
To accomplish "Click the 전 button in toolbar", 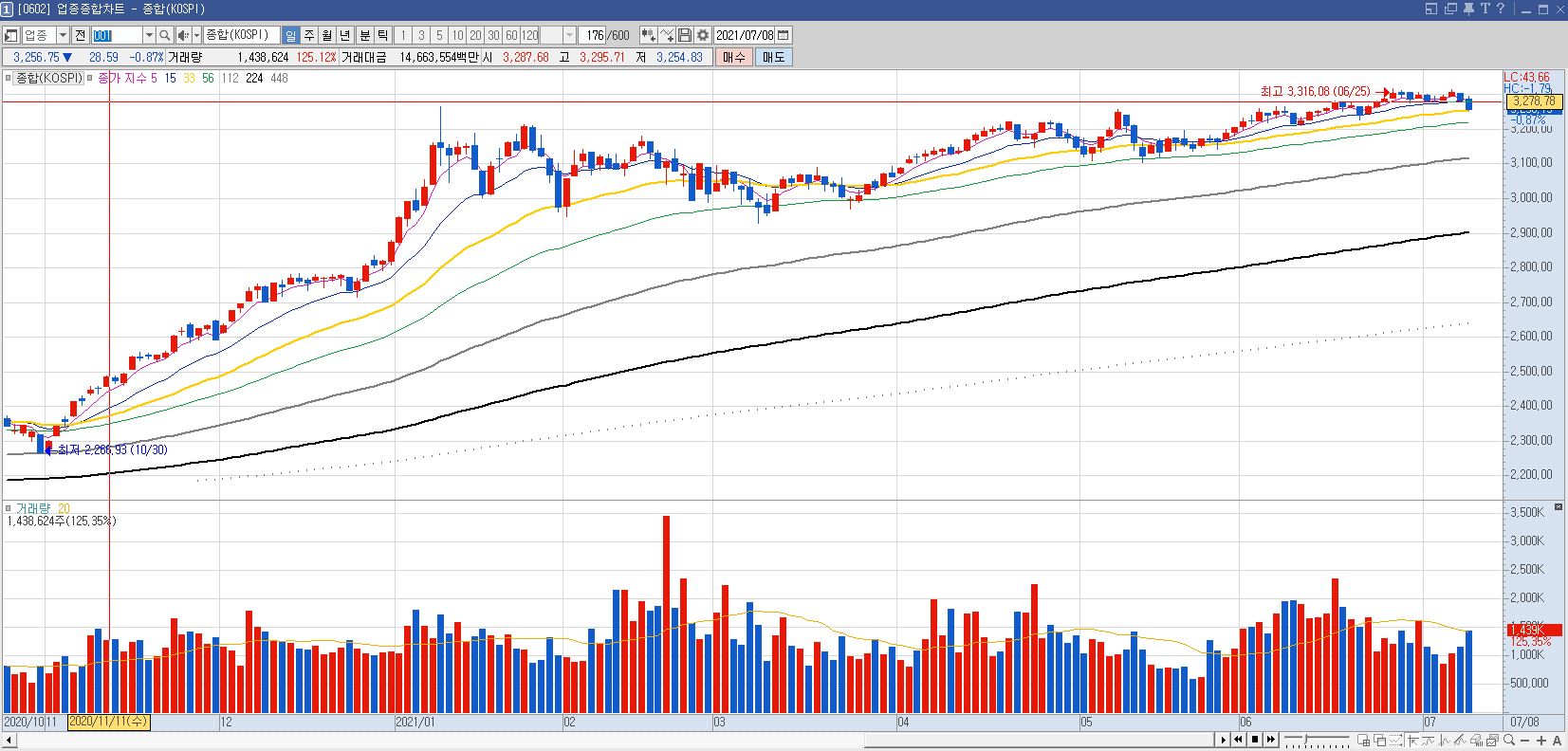I will pos(81,35).
